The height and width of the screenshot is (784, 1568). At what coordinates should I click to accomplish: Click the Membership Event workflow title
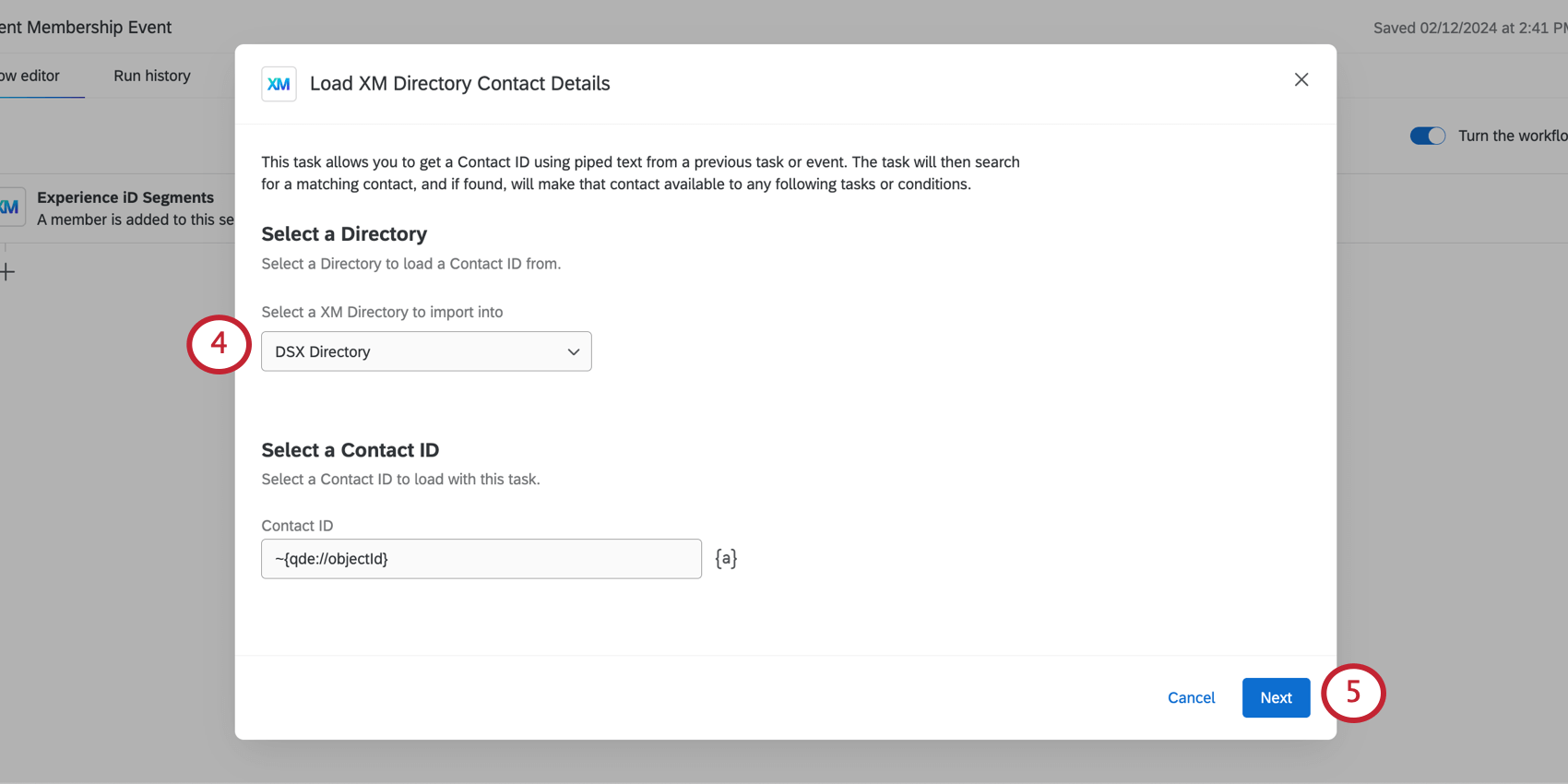pos(86,28)
